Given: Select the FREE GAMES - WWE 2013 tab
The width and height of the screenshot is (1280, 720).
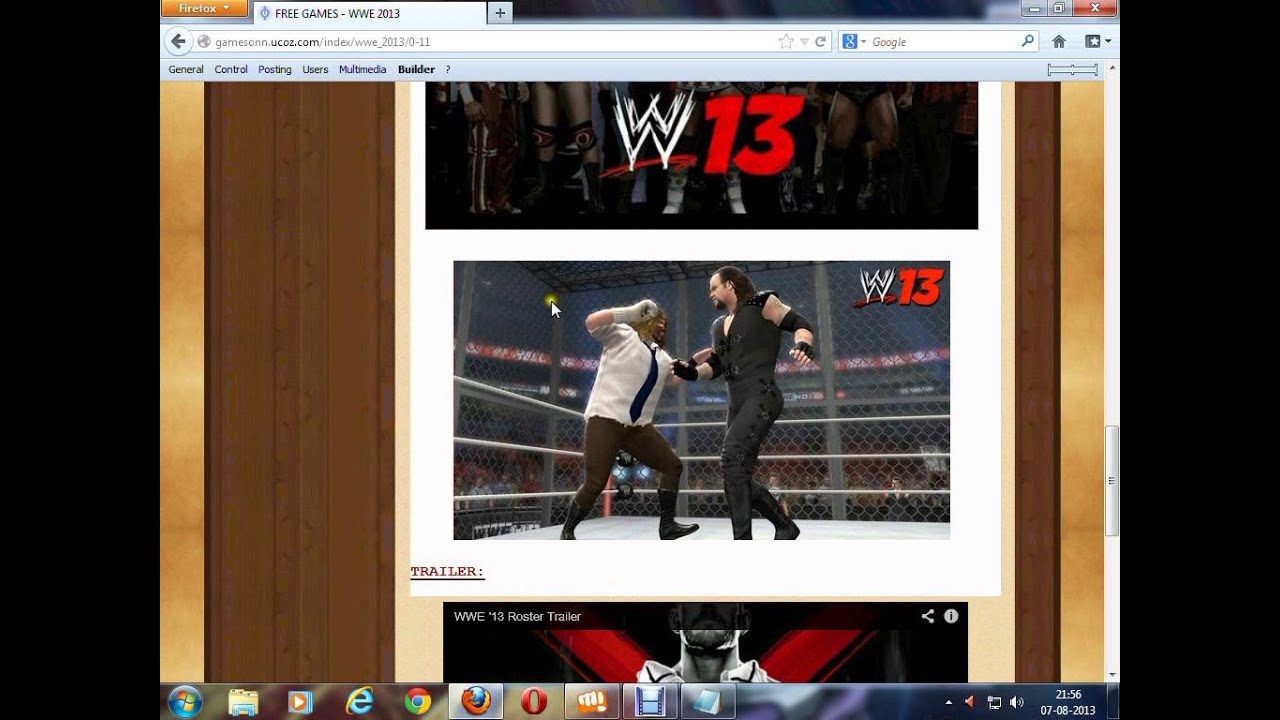Looking at the screenshot, I should [x=369, y=13].
